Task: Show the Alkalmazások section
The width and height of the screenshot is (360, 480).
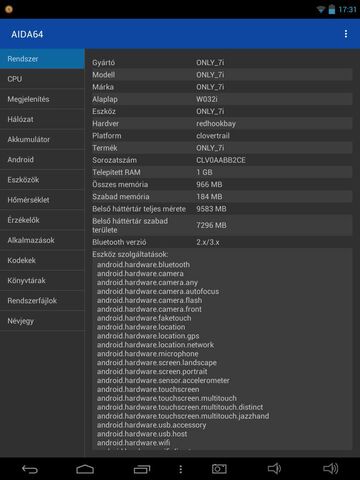Action: pyautogui.click(x=42, y=240)
